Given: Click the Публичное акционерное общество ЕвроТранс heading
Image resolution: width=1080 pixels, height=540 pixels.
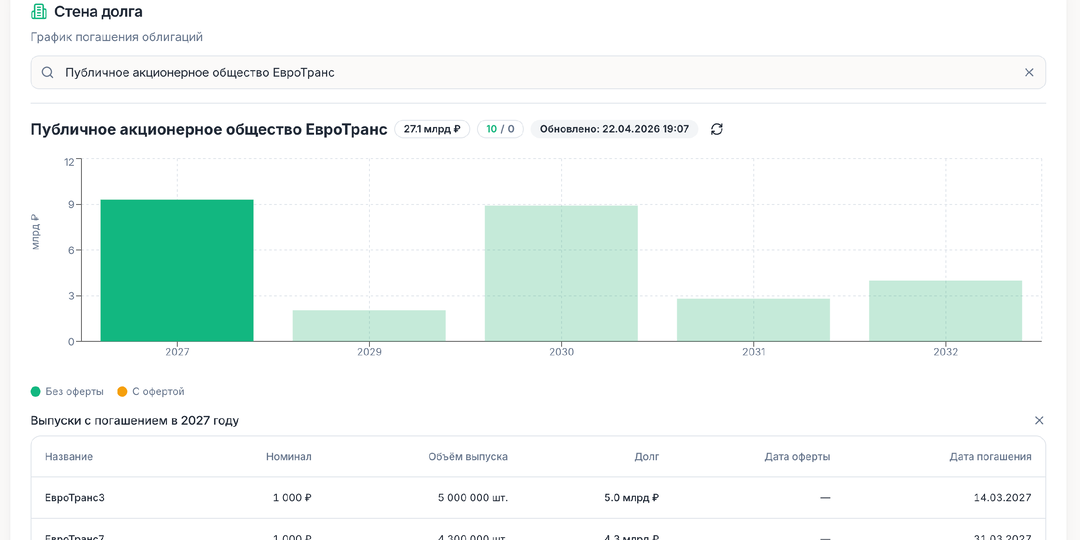Looking at the screenshot, I should click(209, 129).
